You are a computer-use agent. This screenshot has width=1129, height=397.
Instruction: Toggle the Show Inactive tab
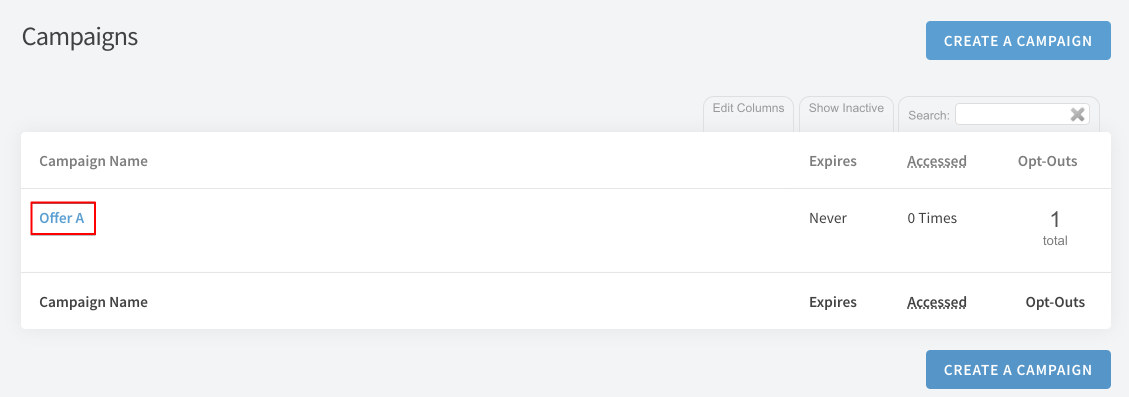pos(846,108)
